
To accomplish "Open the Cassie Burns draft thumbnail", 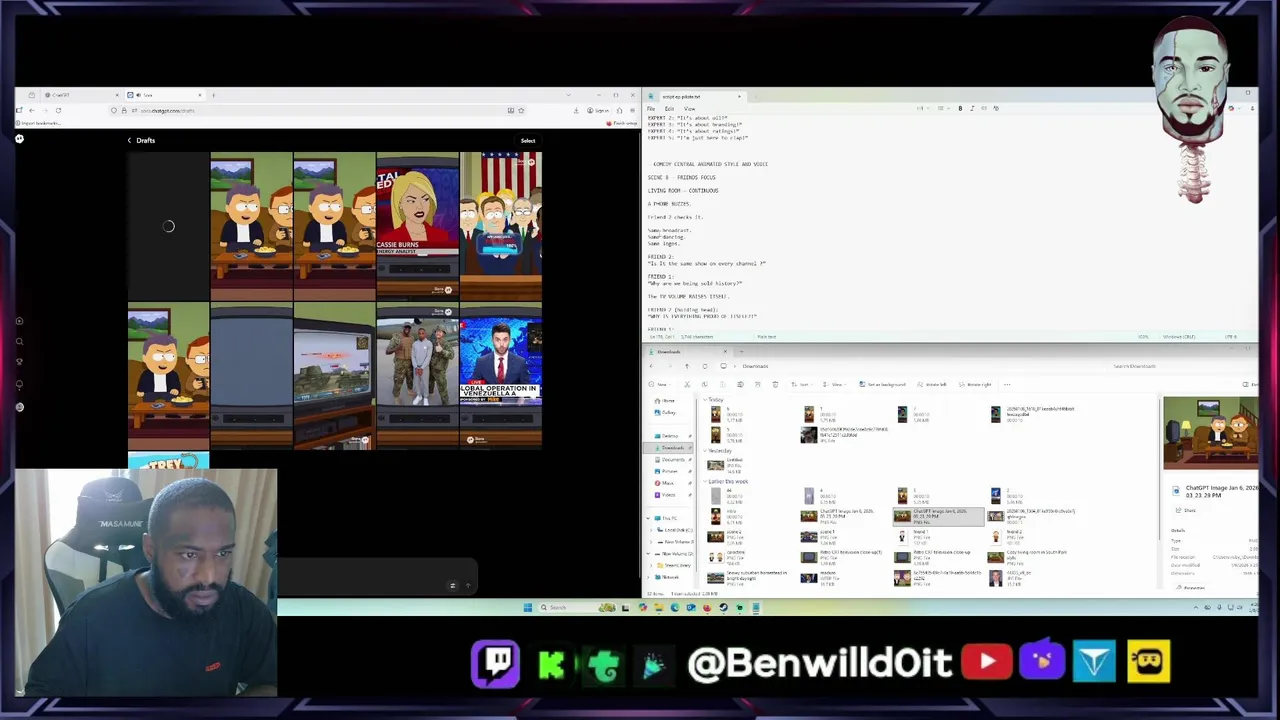I will pyautogui.click(x=417, y=225).
